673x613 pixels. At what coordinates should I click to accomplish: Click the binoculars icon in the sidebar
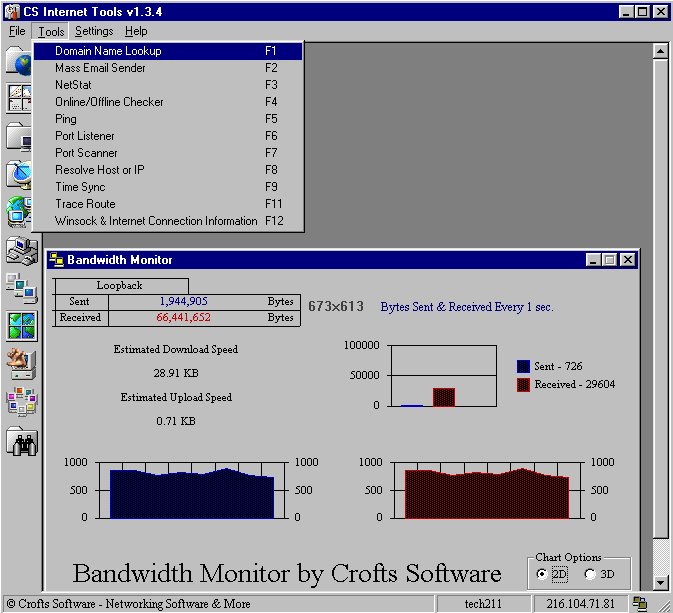tap(21, 441)
